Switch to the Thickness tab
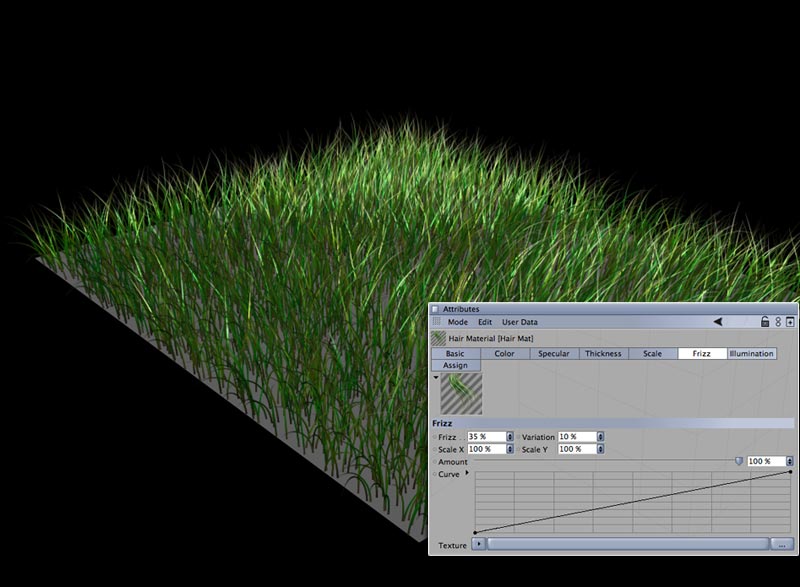The width and height of the screenshot is (800, 587). [603, 354]
